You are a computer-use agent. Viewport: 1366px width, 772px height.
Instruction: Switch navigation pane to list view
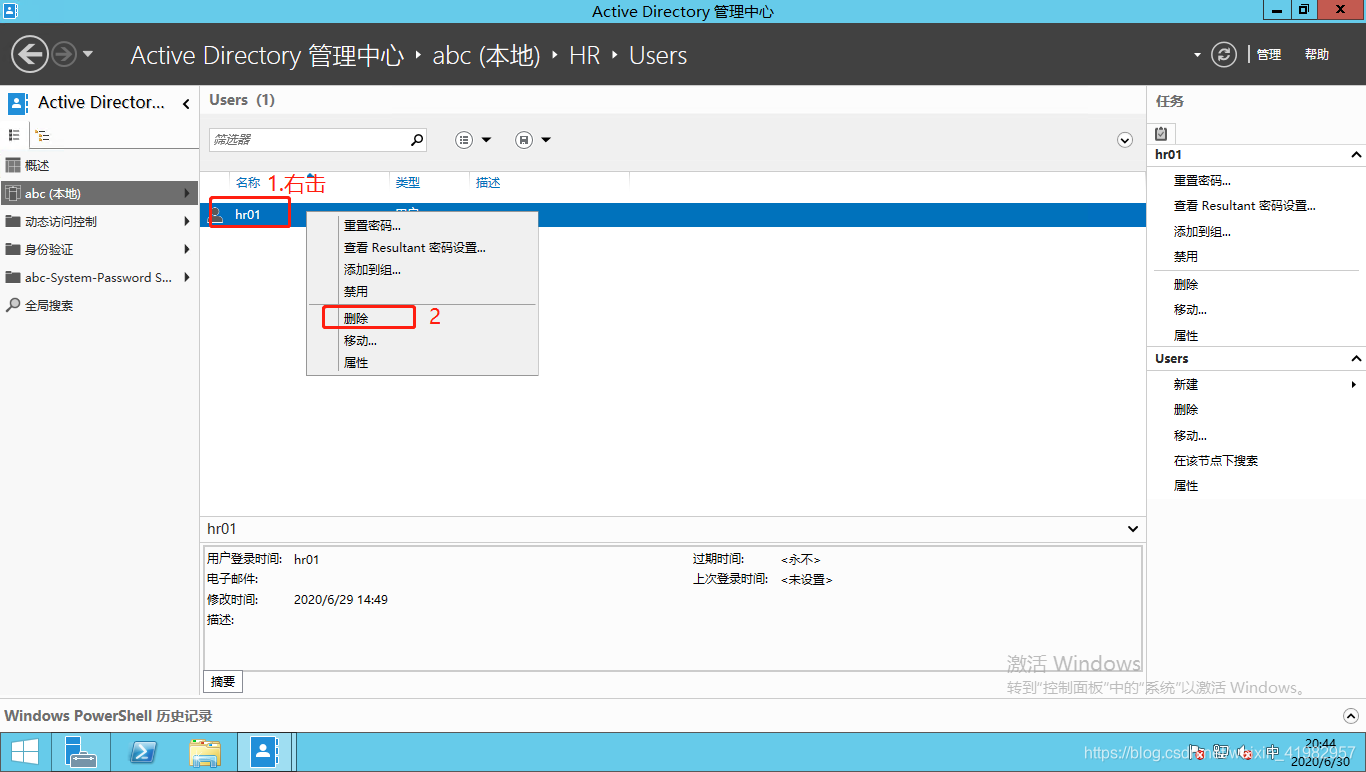[15, 135]
